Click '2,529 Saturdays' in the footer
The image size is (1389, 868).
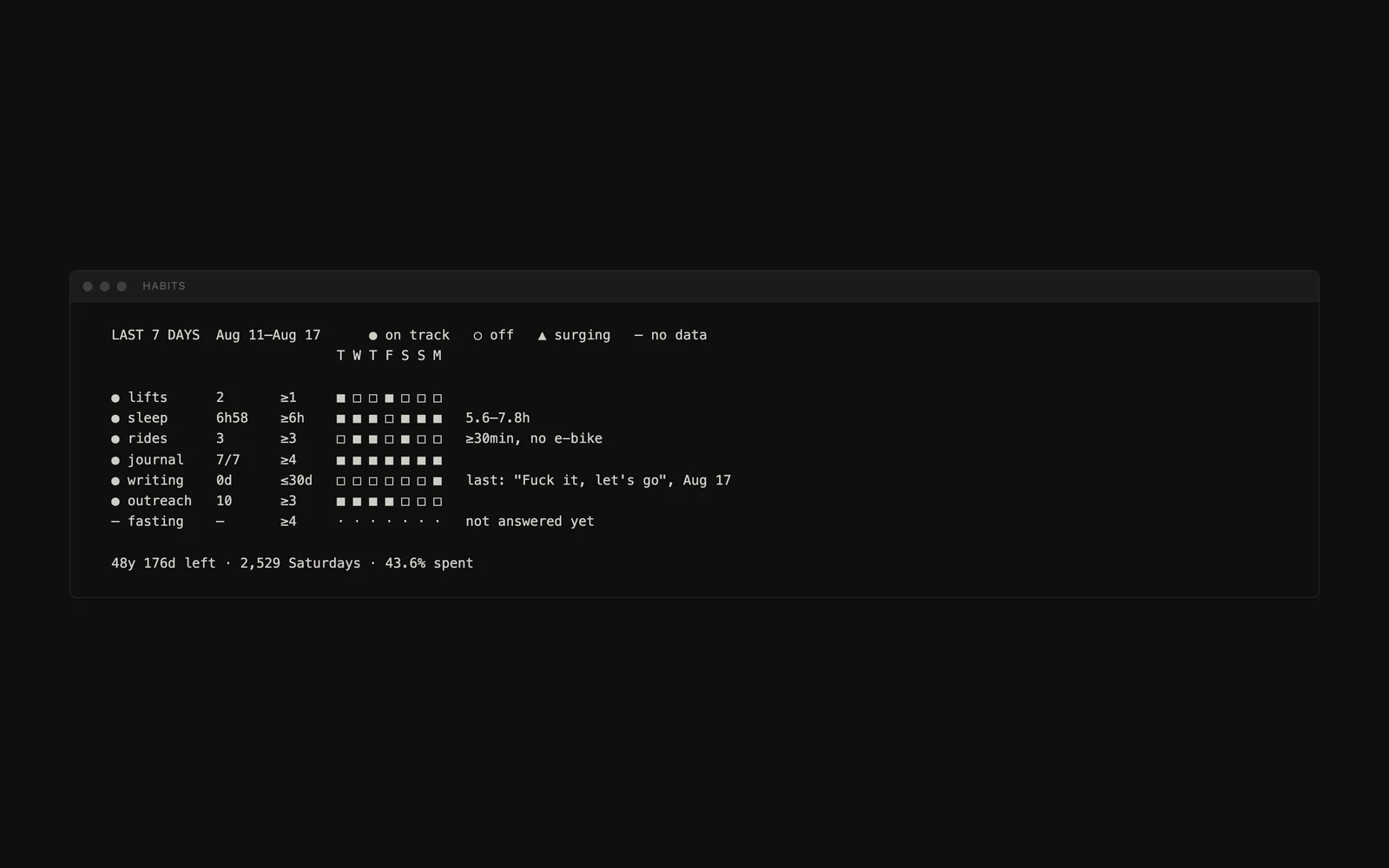(x=300, y=563)
